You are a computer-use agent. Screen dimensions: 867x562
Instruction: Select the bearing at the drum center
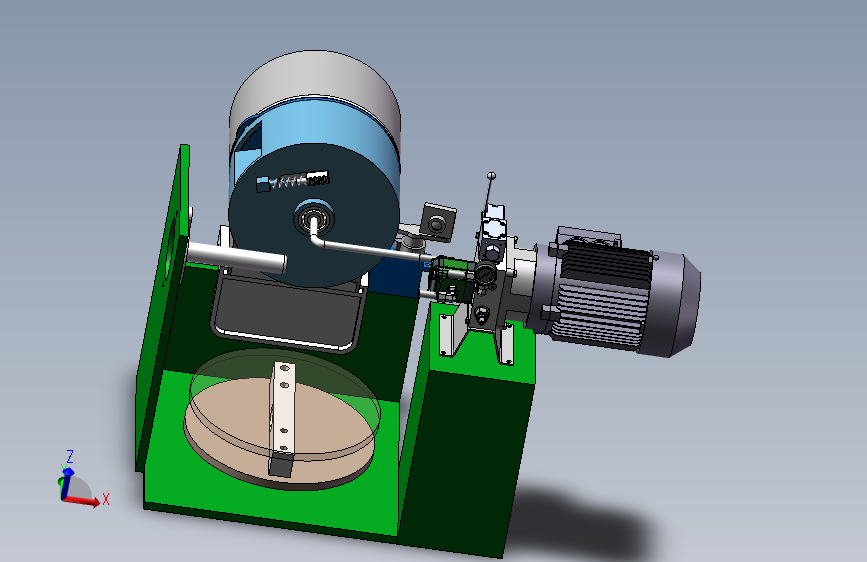tap(314, 218)
